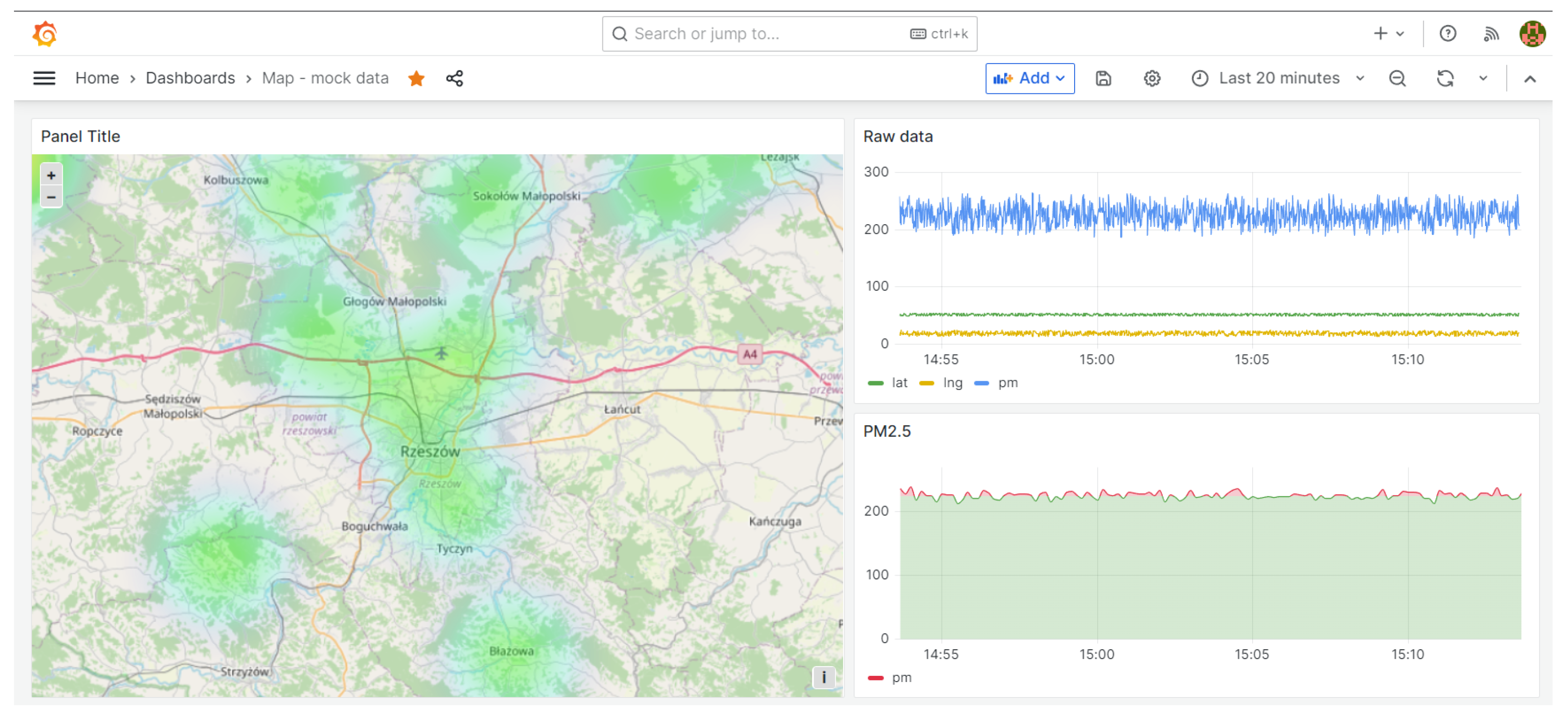
Task: Expand the Add panel dropdown
Action: click(1029, 78)
